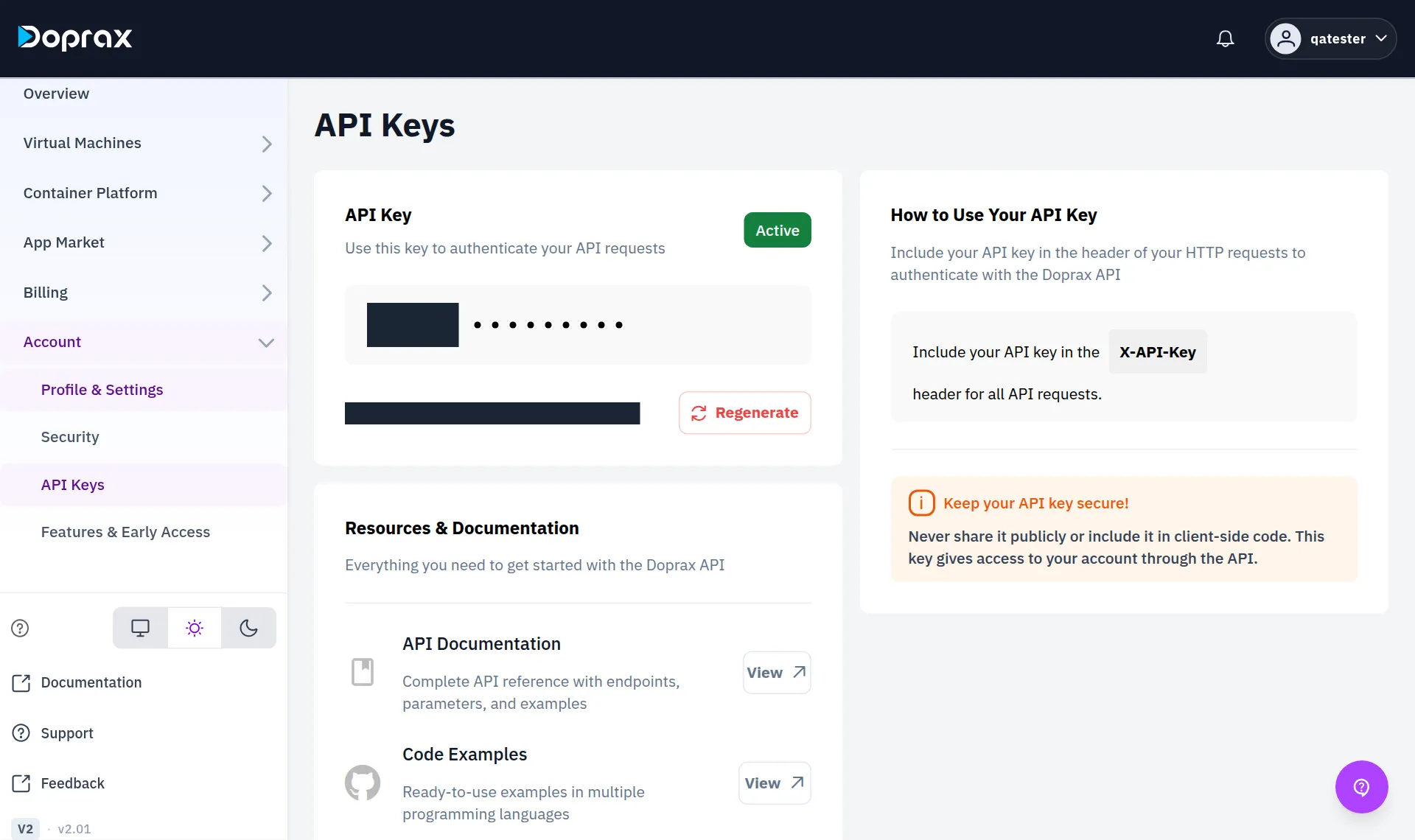Click the help question mark icon in the sidebar
The image size is (1415, 840).
(20, 628)
